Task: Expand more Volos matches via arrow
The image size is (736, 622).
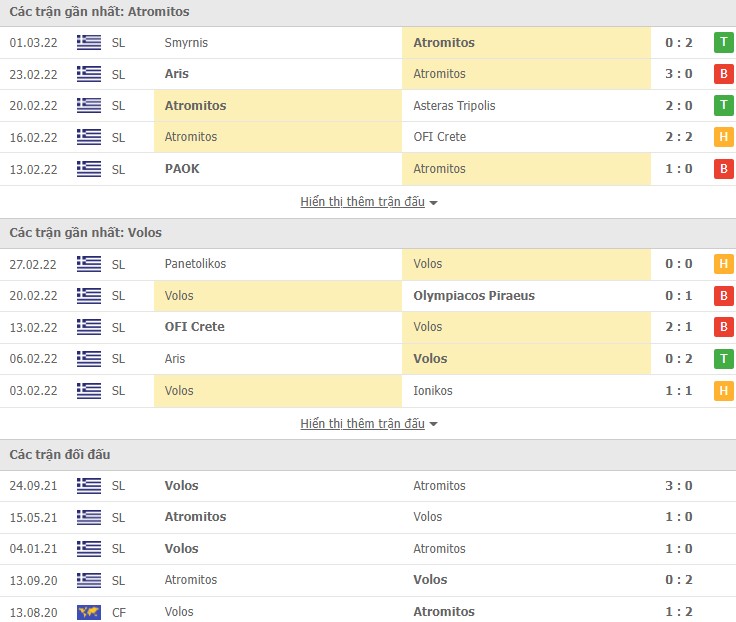Action: tap(433, 425)
